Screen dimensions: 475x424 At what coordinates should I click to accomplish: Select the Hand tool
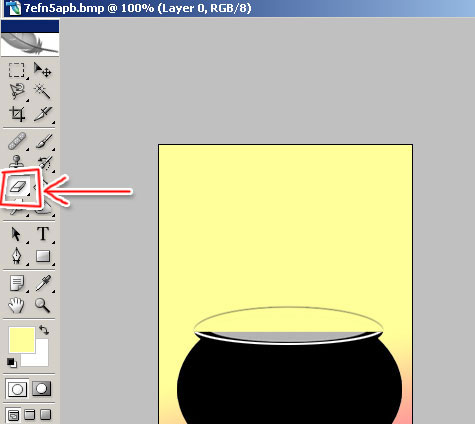[x=16, y=305]
